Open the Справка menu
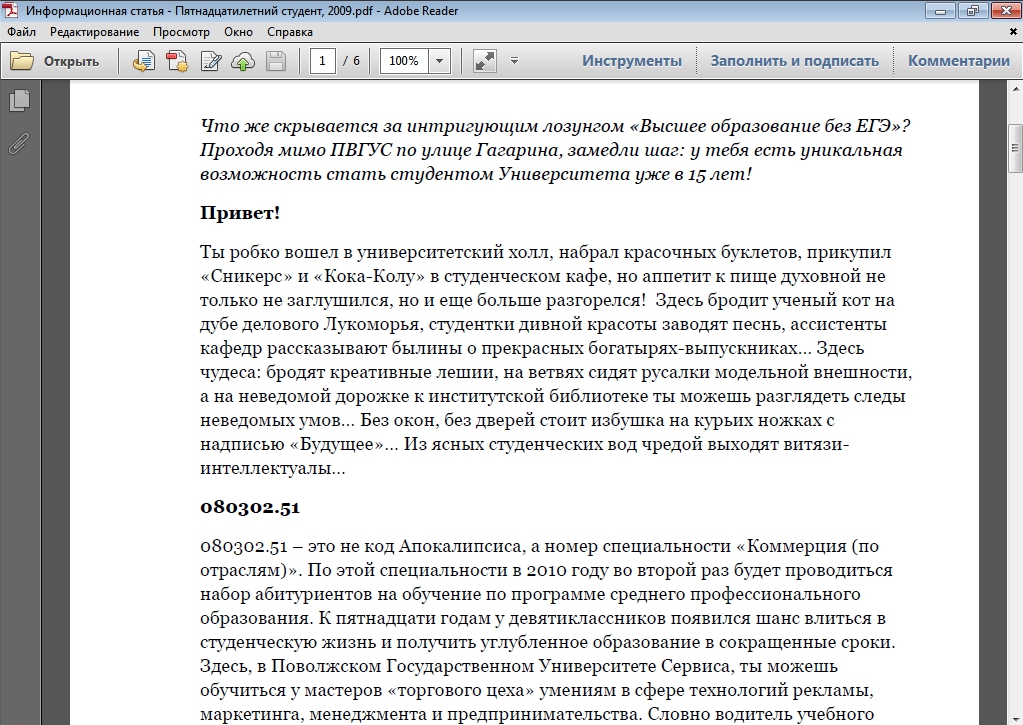This screenshot has height=725, width=1023. click(x=290, y=32)
